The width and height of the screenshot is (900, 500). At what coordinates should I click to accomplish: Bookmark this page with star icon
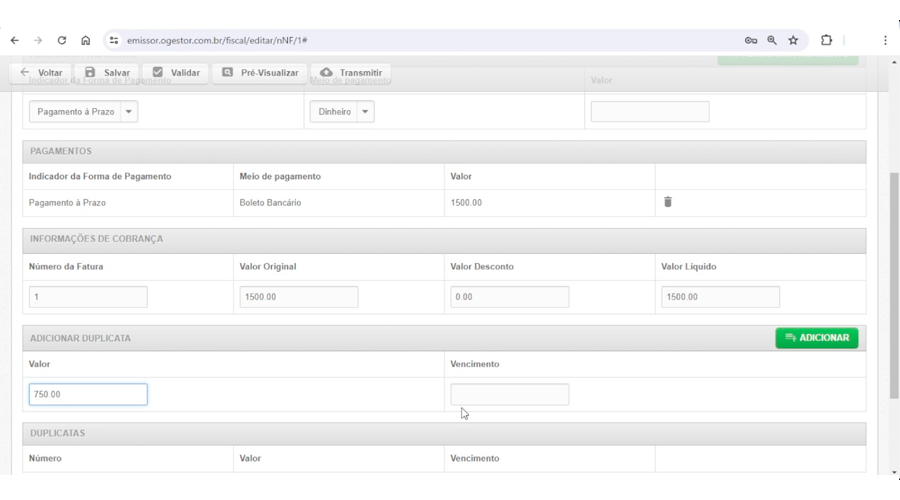[793, 41]
